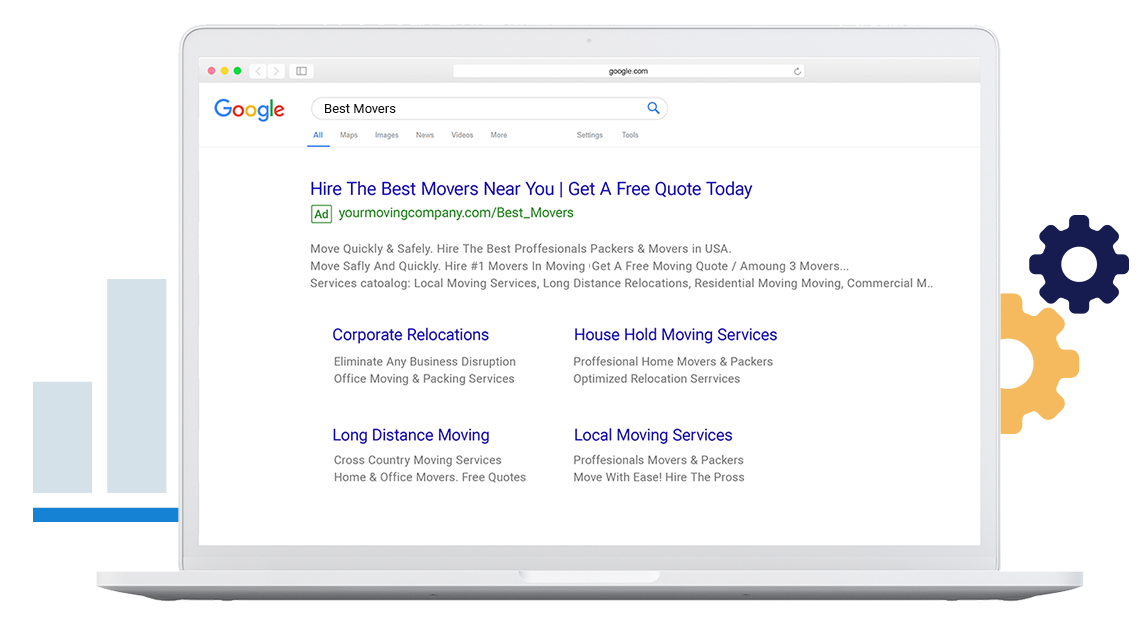Minimize the browser with the yellow button
This screenshot has width=1147, height=638.
tap(225, 71)
